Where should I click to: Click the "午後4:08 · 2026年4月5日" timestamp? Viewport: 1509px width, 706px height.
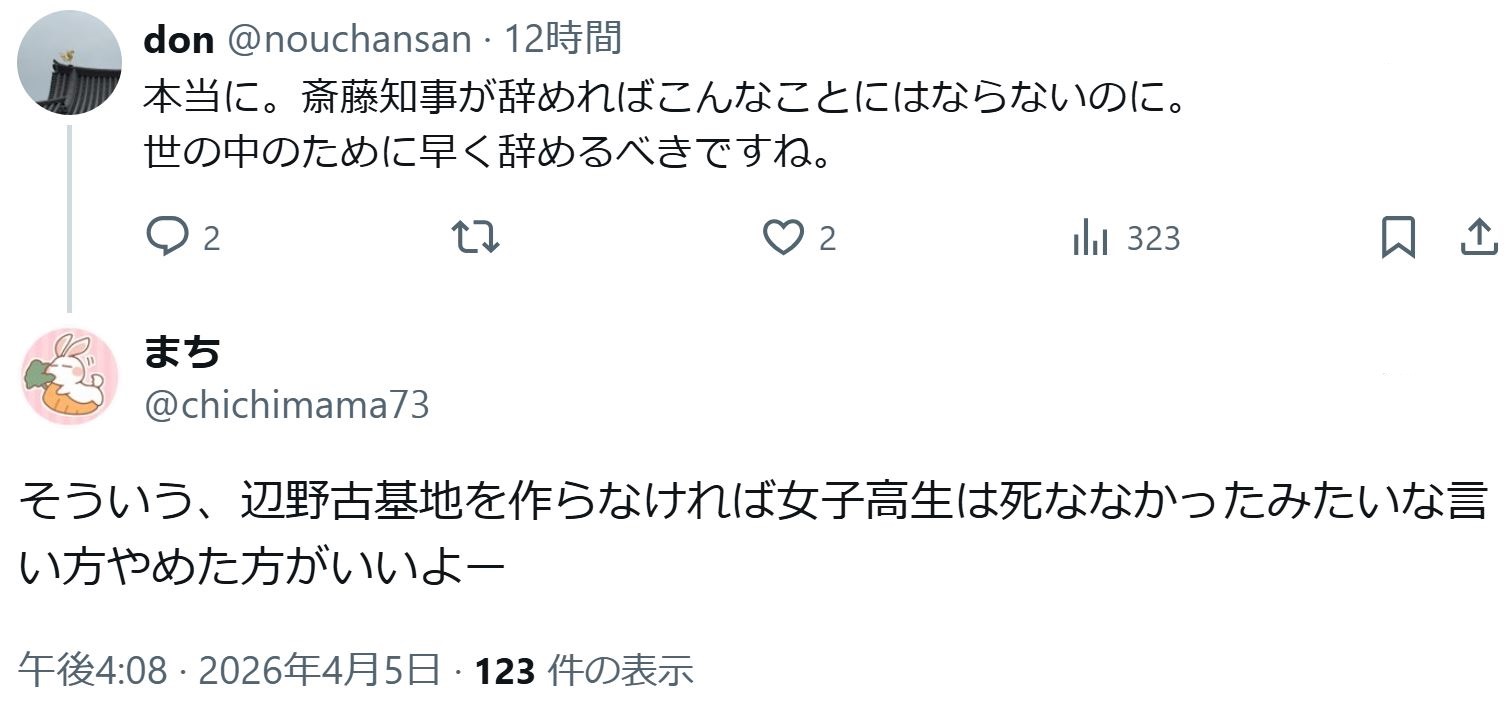point(229,670)
